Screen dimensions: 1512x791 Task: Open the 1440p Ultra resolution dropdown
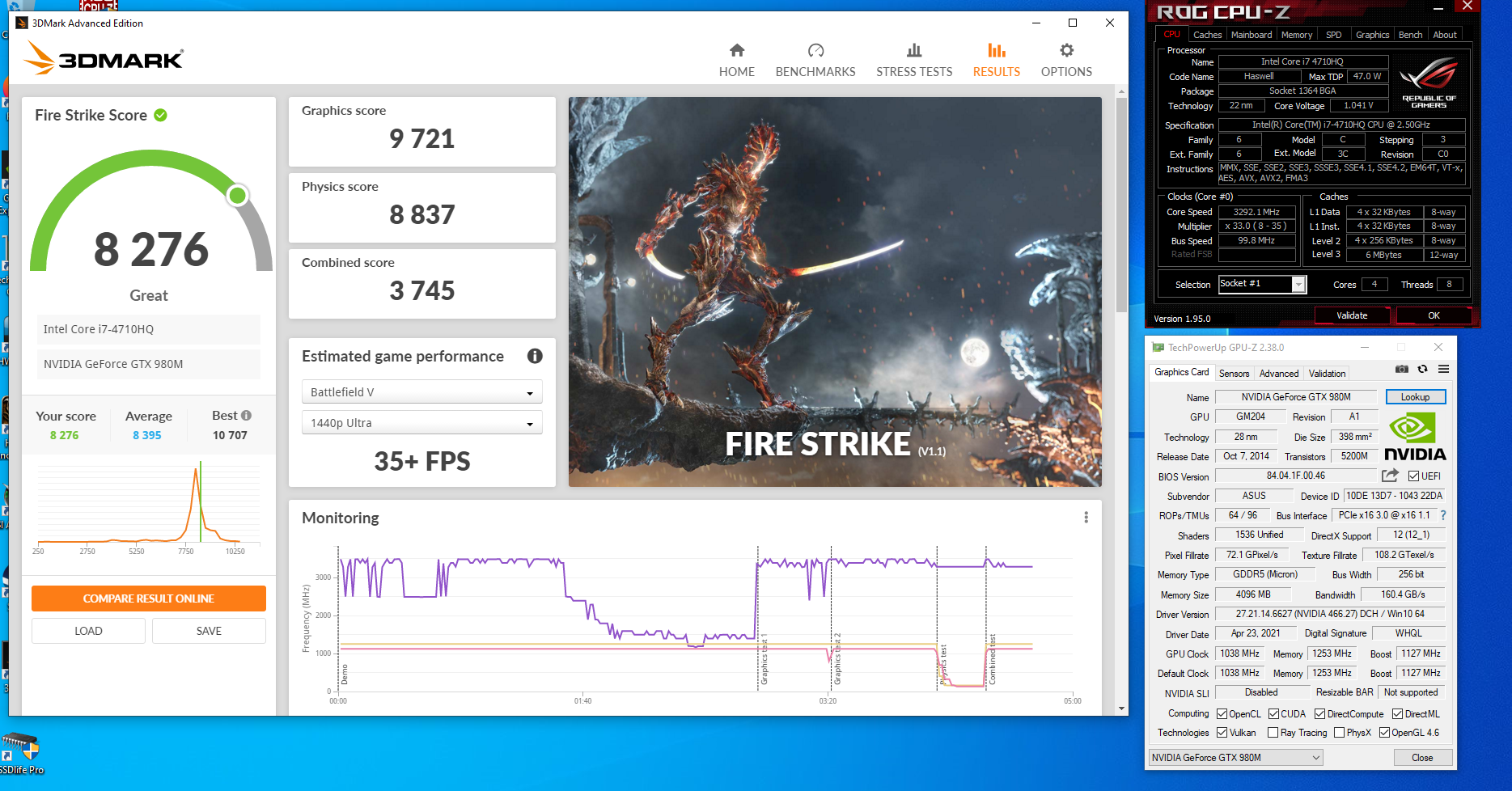pyautogui.click(x=421, y=423)
